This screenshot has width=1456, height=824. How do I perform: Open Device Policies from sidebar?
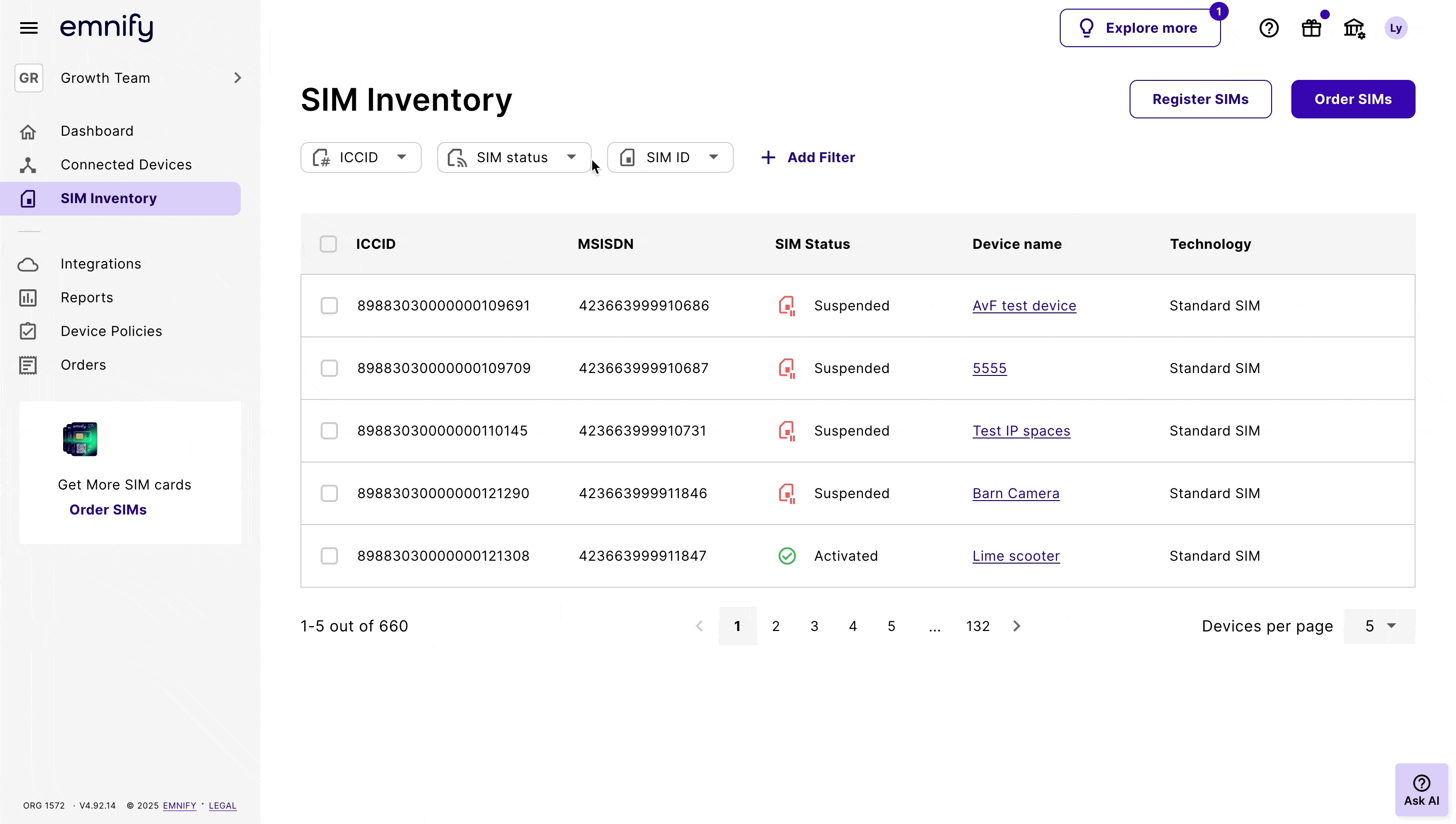[x=111, y=331]
